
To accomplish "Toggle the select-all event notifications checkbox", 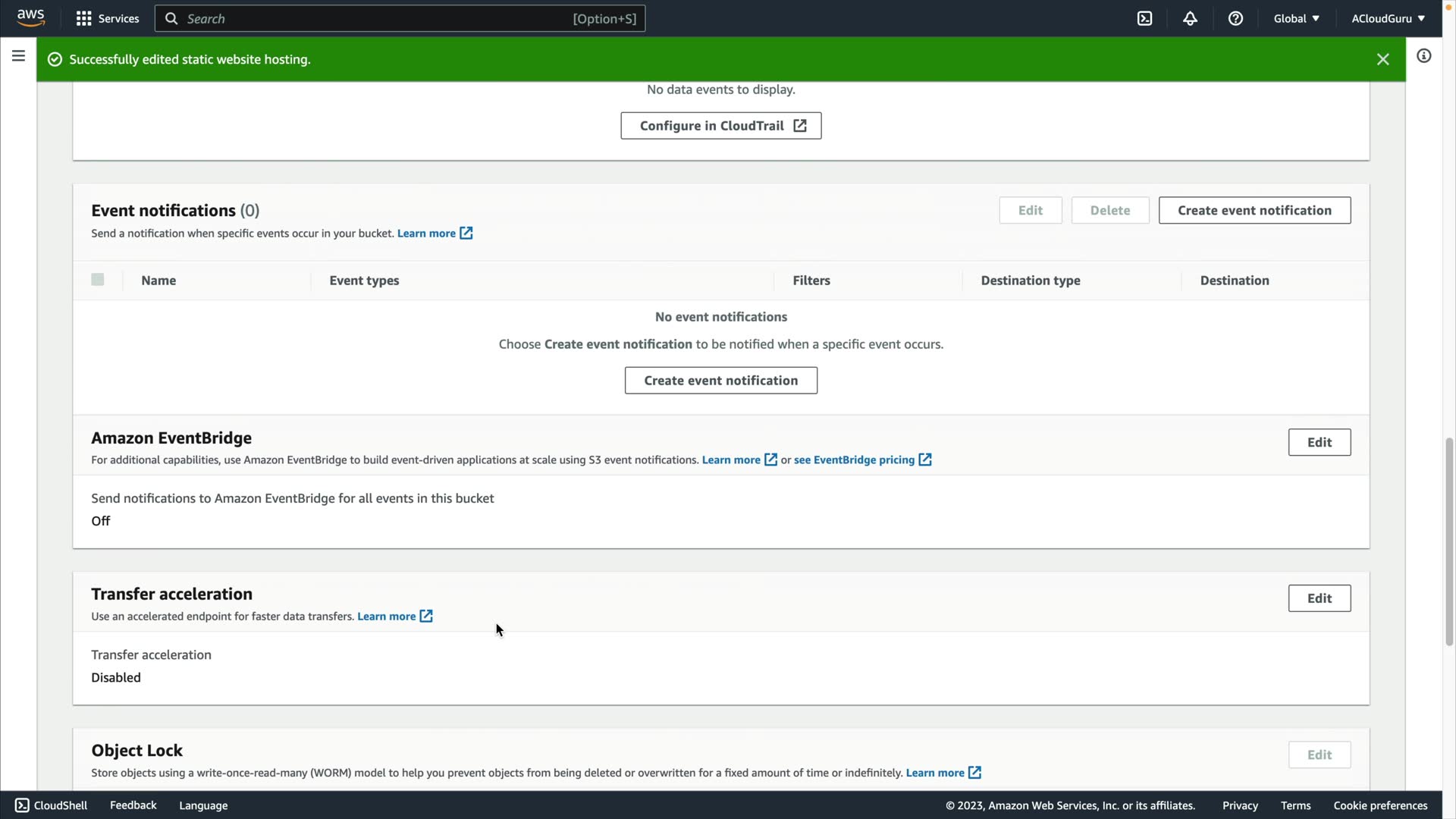I will click(x=98, y=280).
